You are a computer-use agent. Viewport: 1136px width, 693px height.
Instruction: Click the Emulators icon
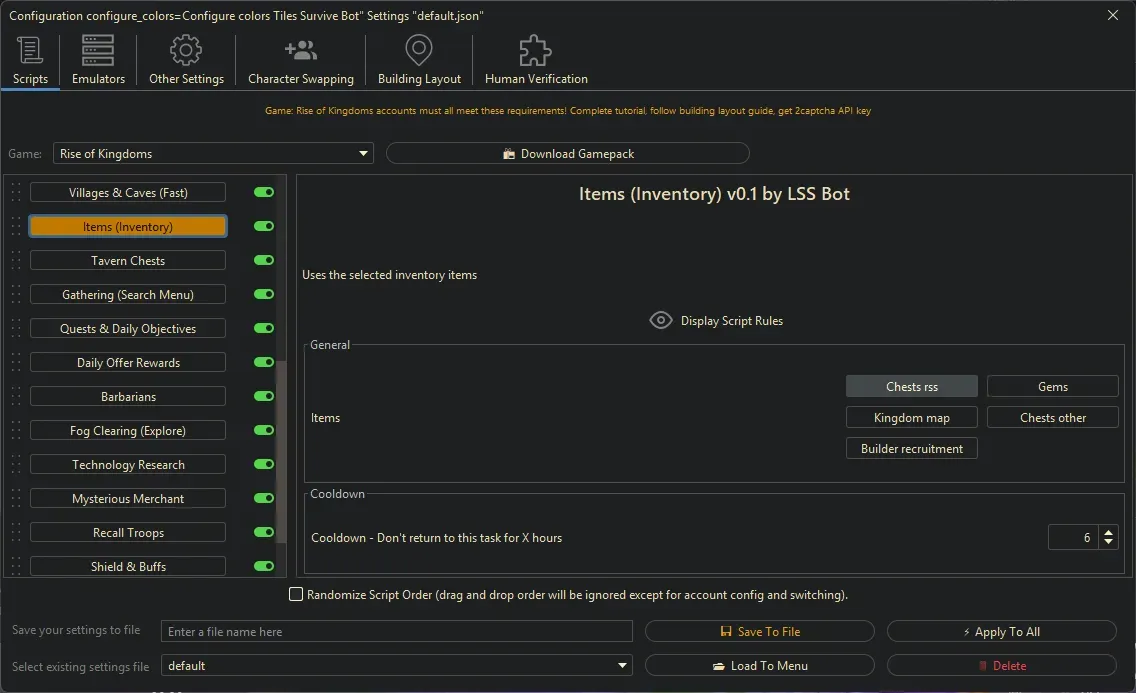(97, 50)
